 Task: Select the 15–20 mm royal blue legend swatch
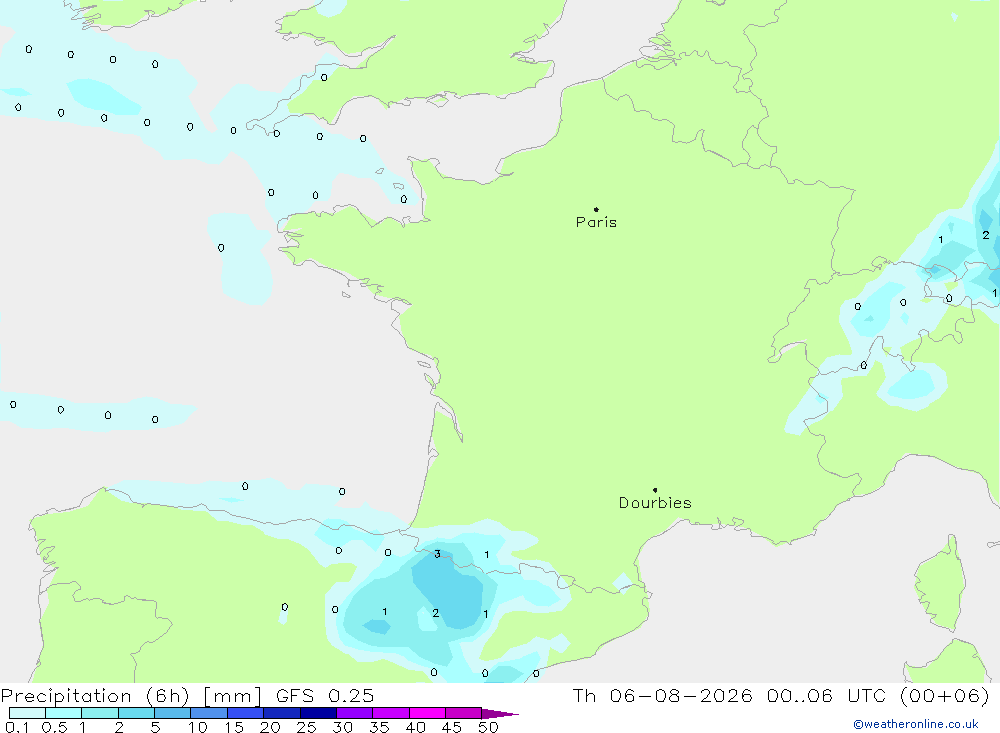pyautogui.click(x=245, y=713)
